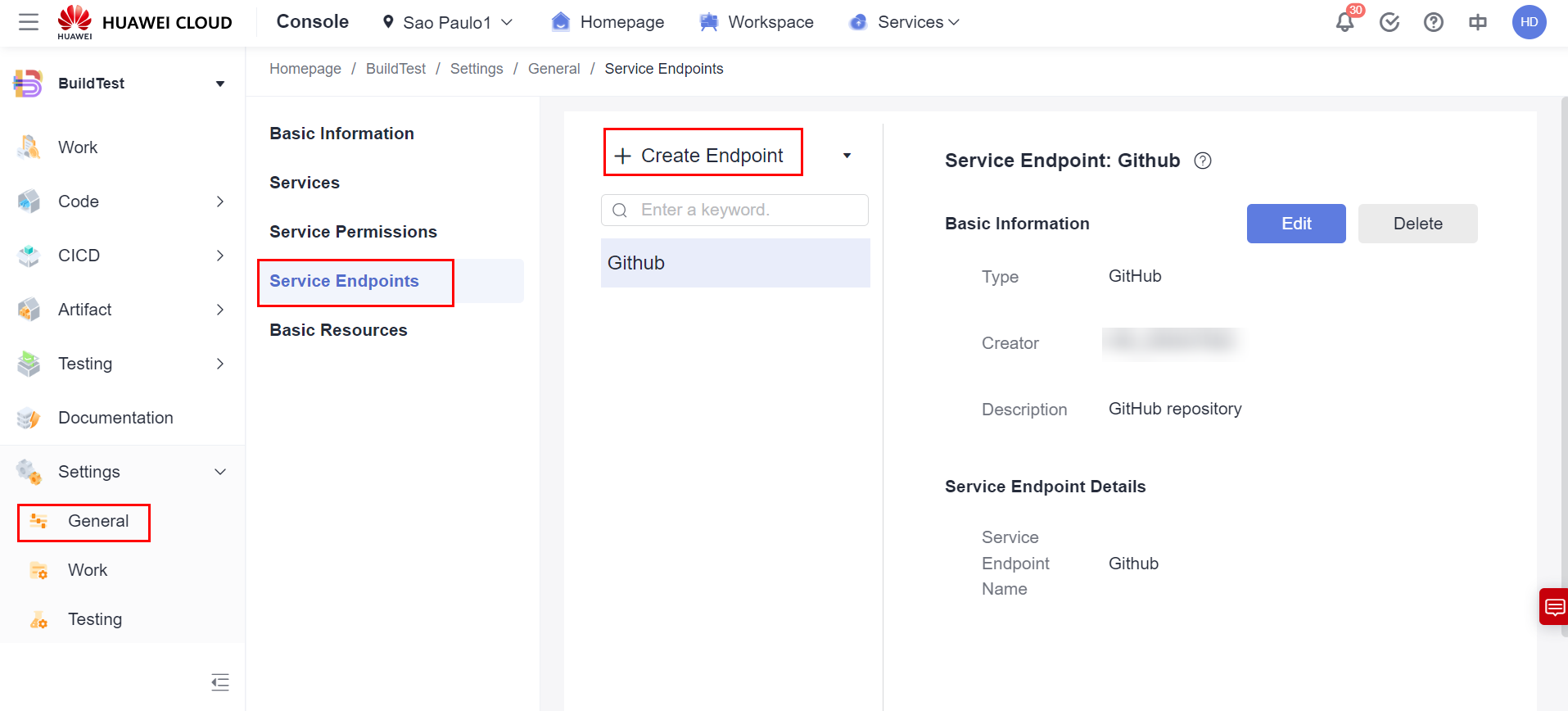Image resolution: width=1568 pixels, height=711 pixels.
Task: Click the Edit button
Action: click(1295, 224)
